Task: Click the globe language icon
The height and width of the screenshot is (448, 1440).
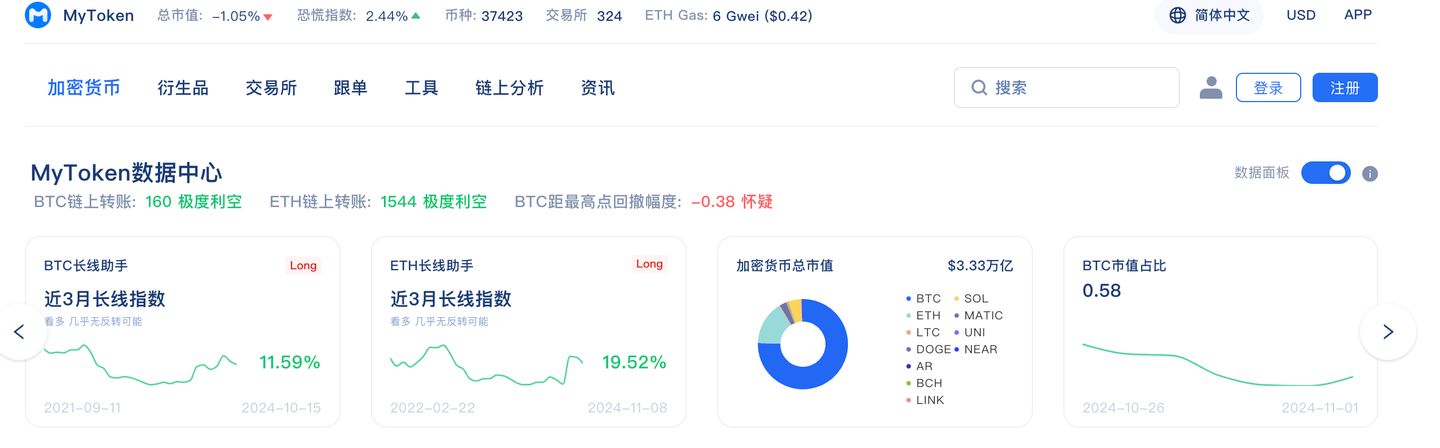Action: pyautogui.click(x=1177, y=16)
